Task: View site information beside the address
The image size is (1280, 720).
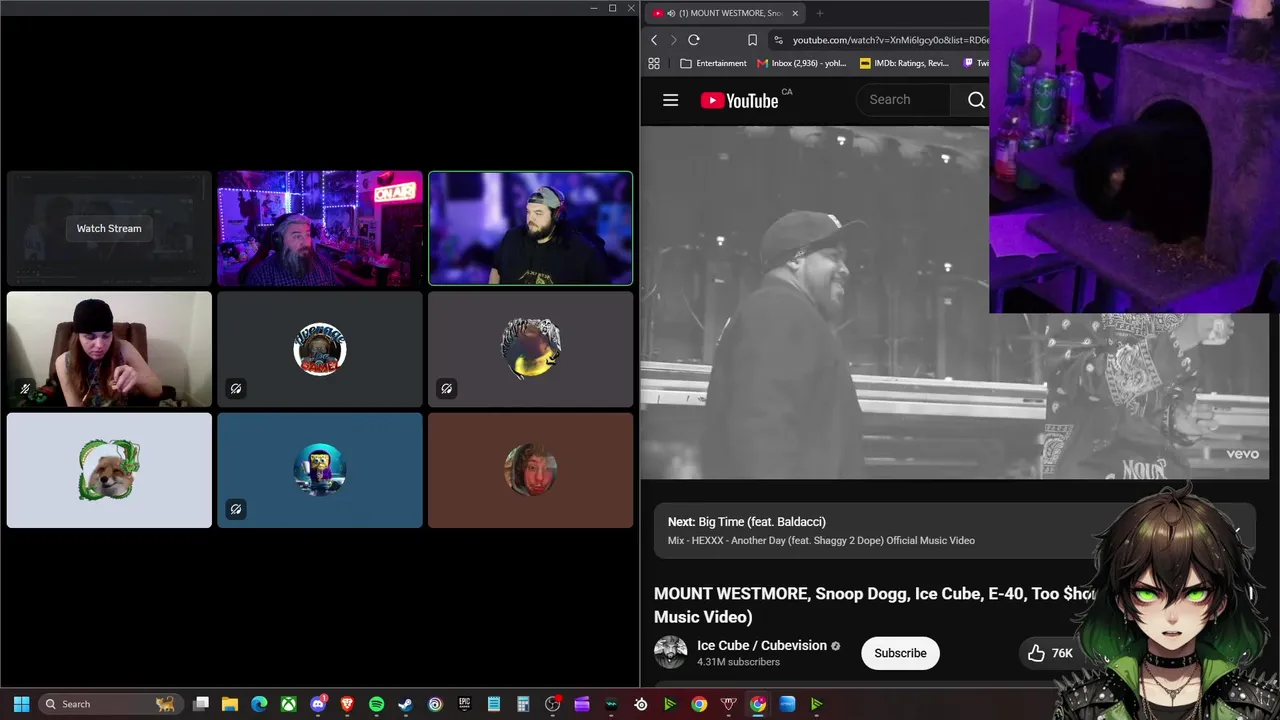Action: [x=778, y=40]
